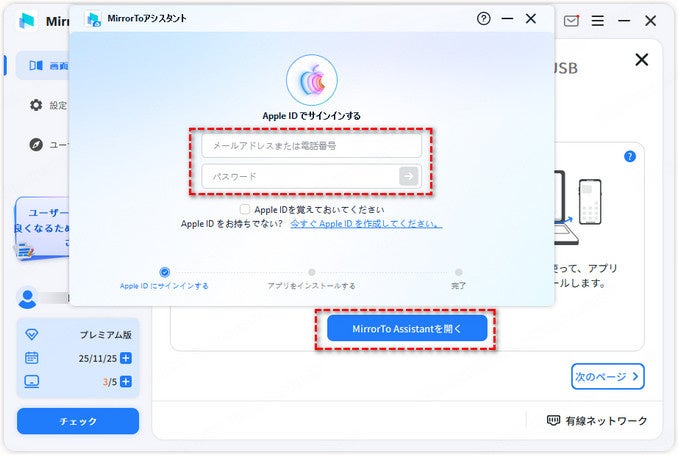Click MirrorTo Assistant title bar icon
Image resolution: width=678 pixels, height=455 pixels.
click(93, 19)
